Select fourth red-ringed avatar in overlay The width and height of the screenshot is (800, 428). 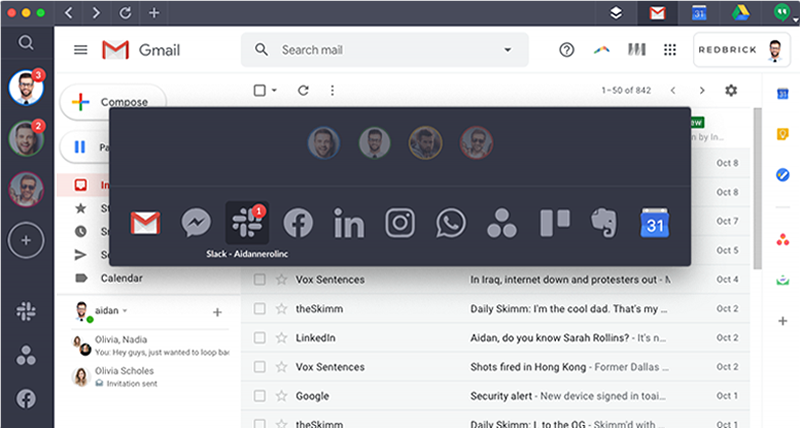476,143
